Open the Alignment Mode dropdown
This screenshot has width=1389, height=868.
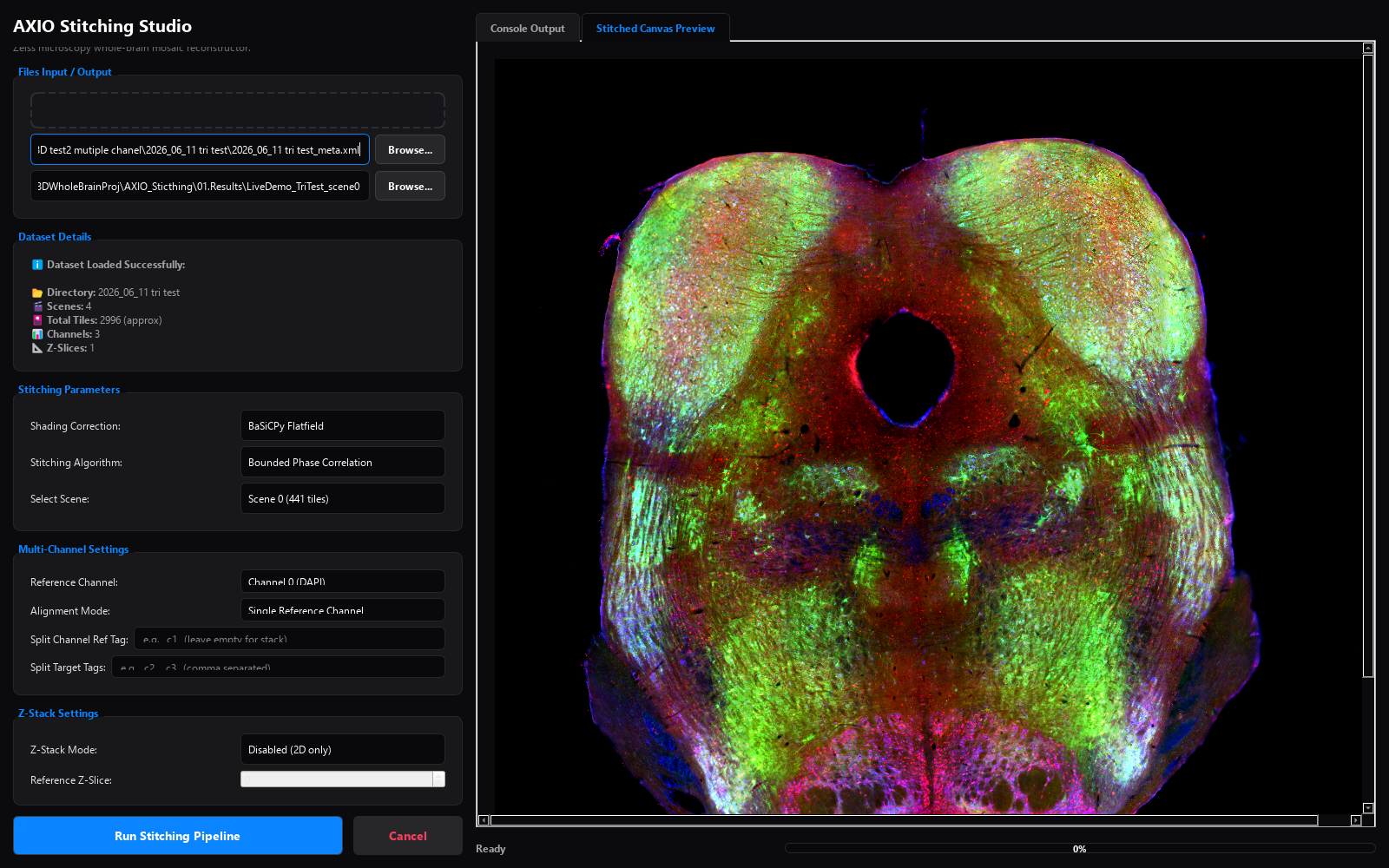342,610
